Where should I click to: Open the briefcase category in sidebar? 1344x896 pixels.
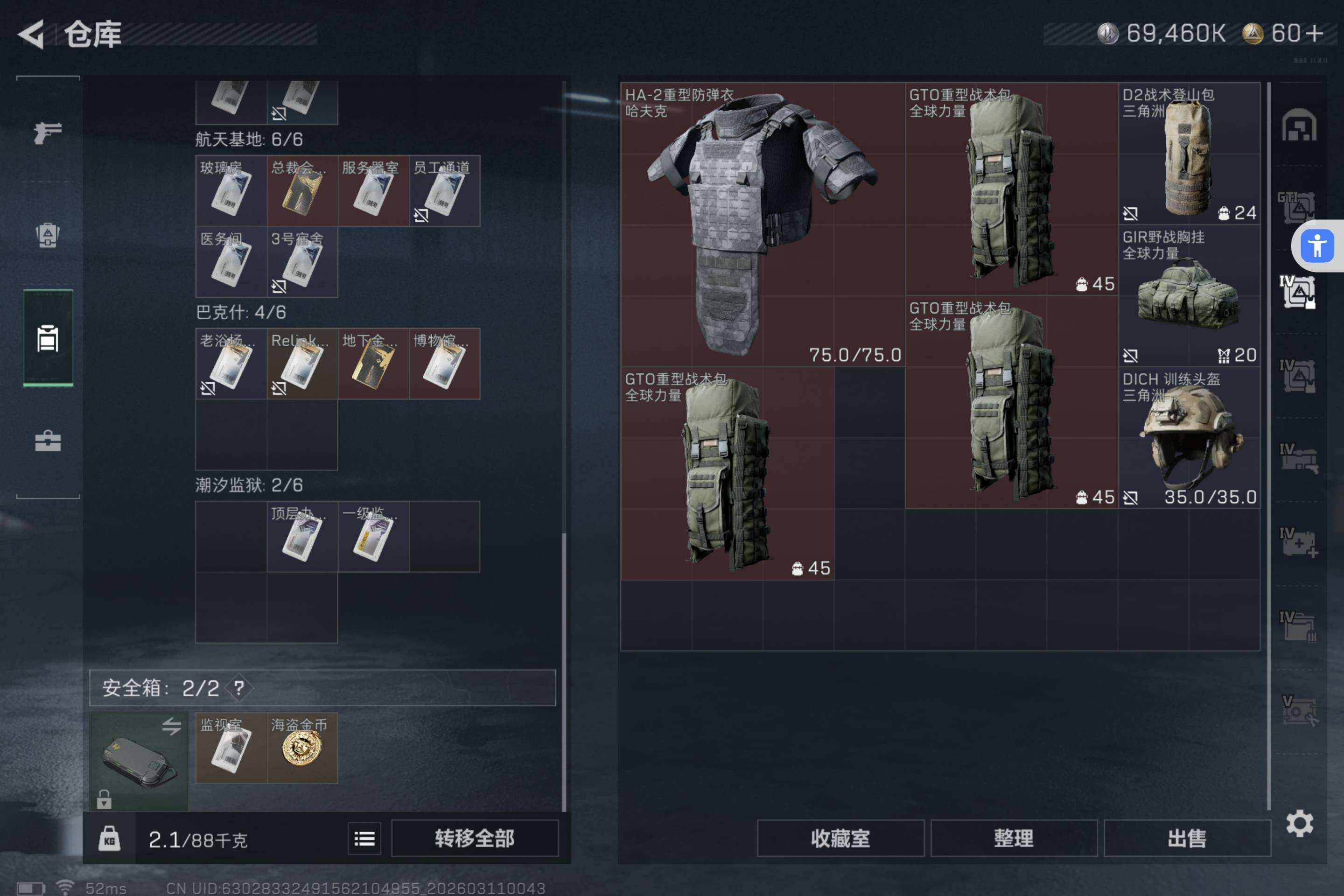click(x=48, y=441)
